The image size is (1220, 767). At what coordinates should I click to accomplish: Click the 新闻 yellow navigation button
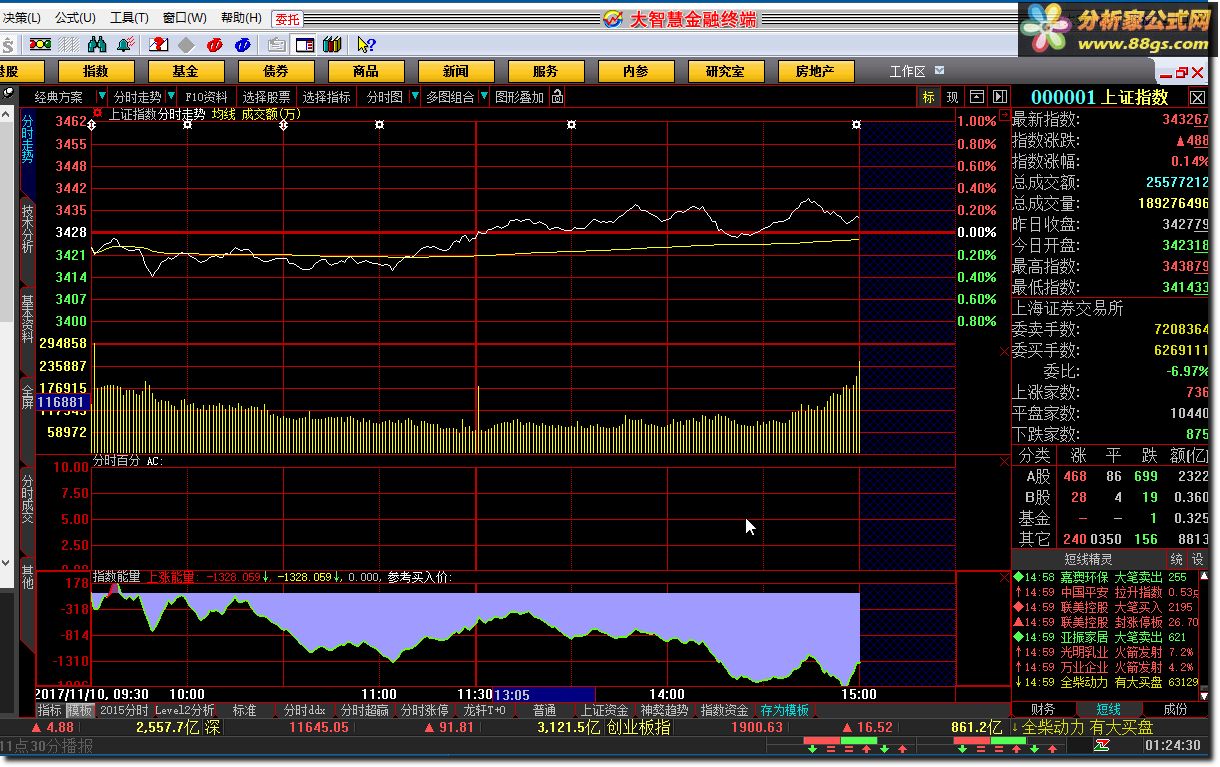pos(456,71)
